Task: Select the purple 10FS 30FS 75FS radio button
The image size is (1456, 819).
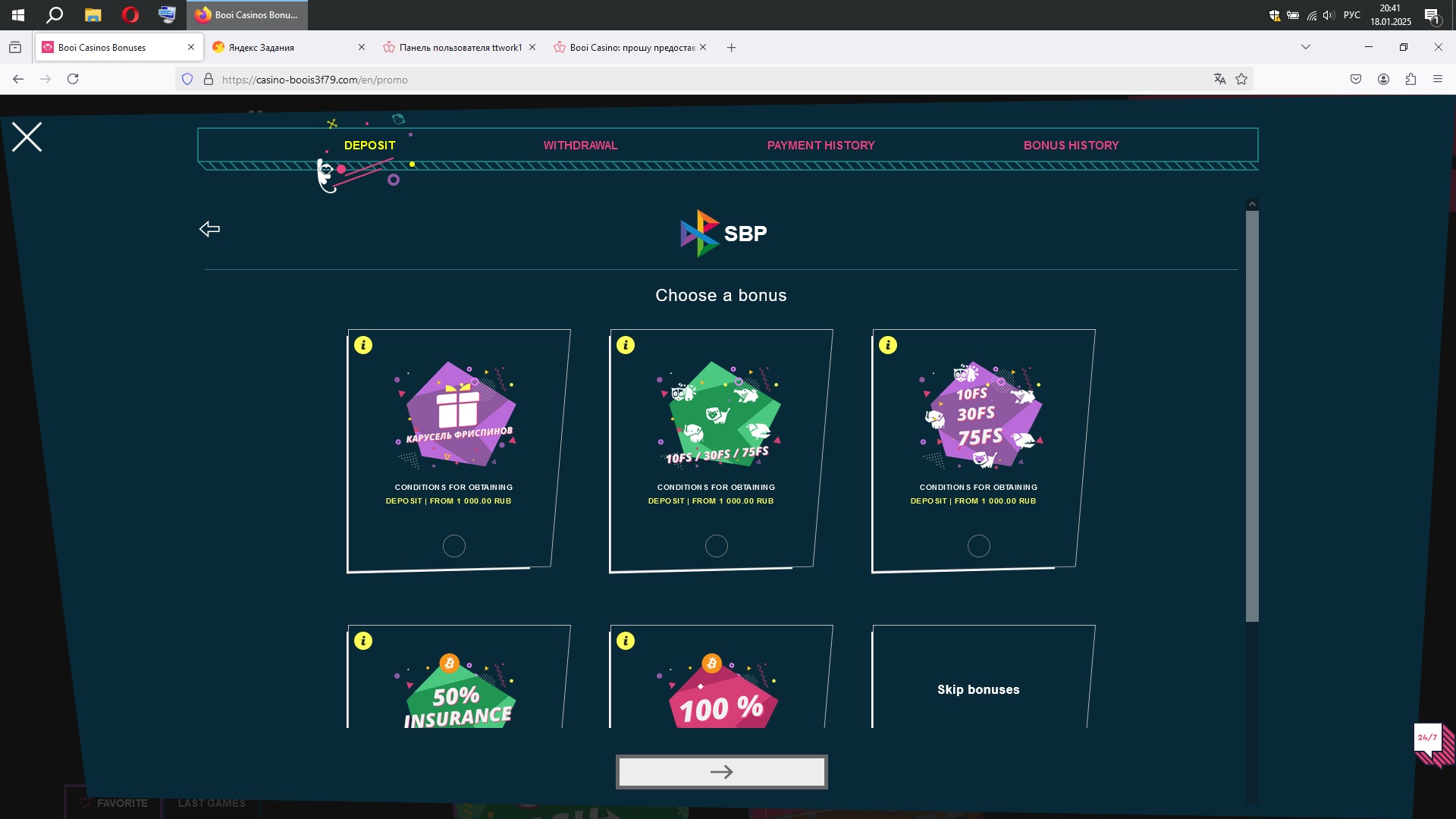Action: click(979, 546)
